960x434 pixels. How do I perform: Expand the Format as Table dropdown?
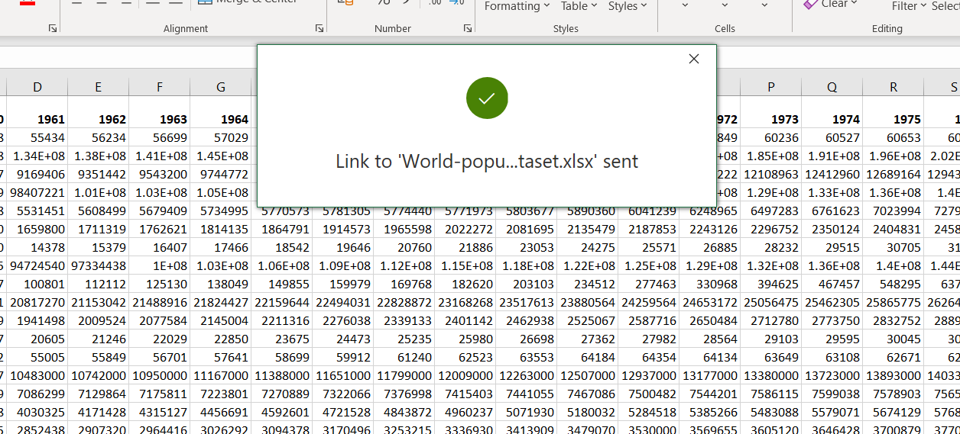pyautogui.click(x=579, y=6)
